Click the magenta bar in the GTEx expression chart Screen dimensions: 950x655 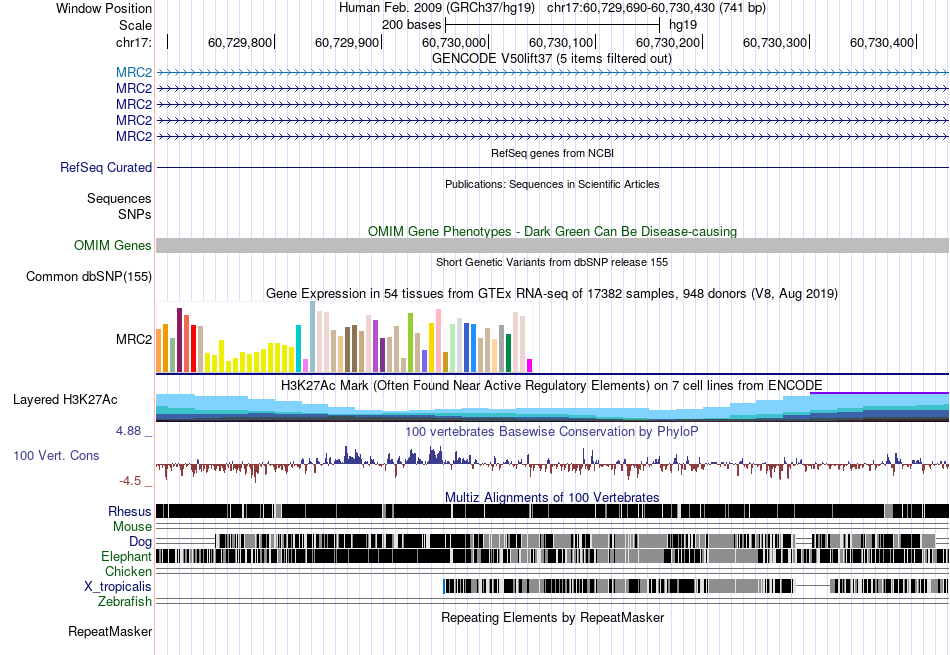tap(530, 365)
